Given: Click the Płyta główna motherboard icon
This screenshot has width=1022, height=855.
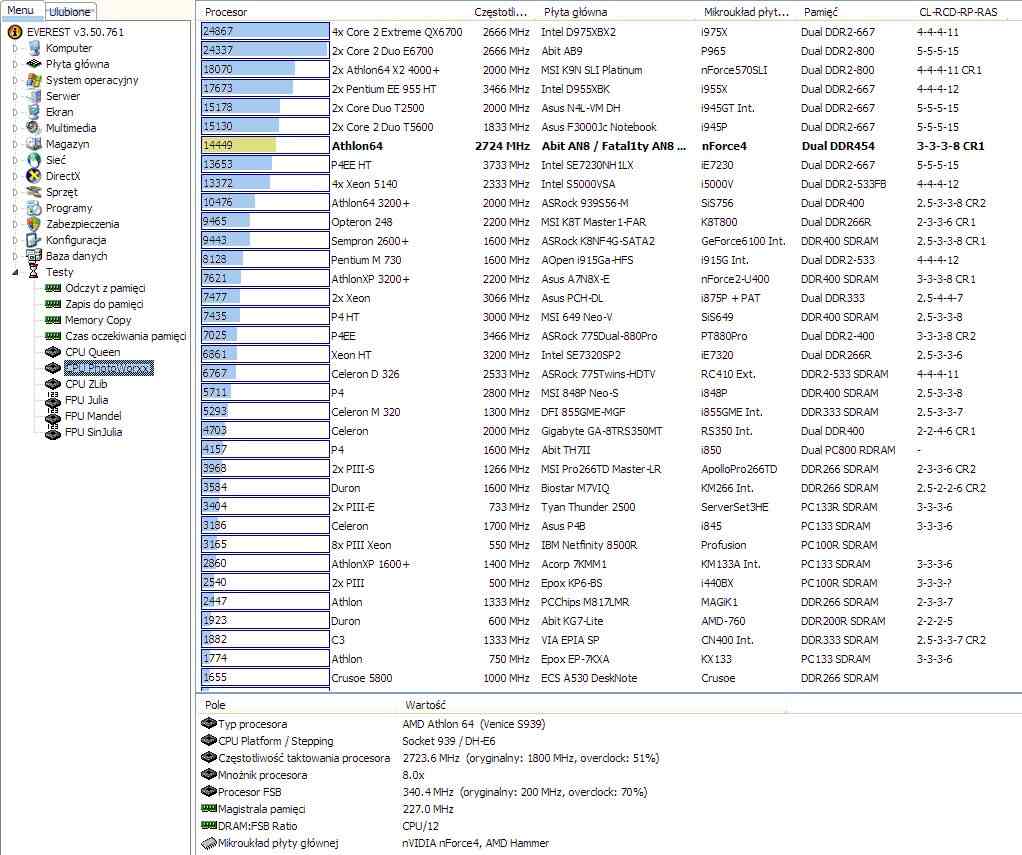Looking at the screenshot, I should point(34,64).
